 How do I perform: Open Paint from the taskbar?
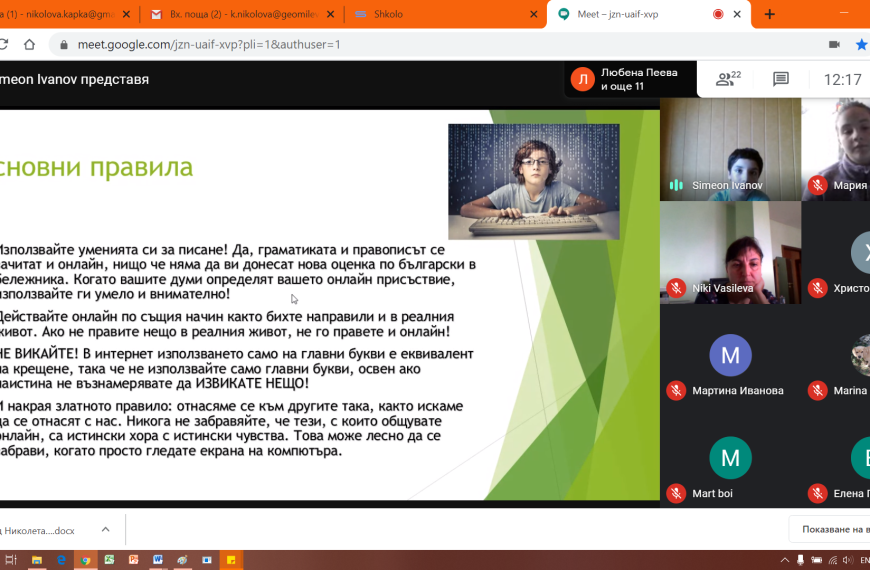tap(183, 560)
